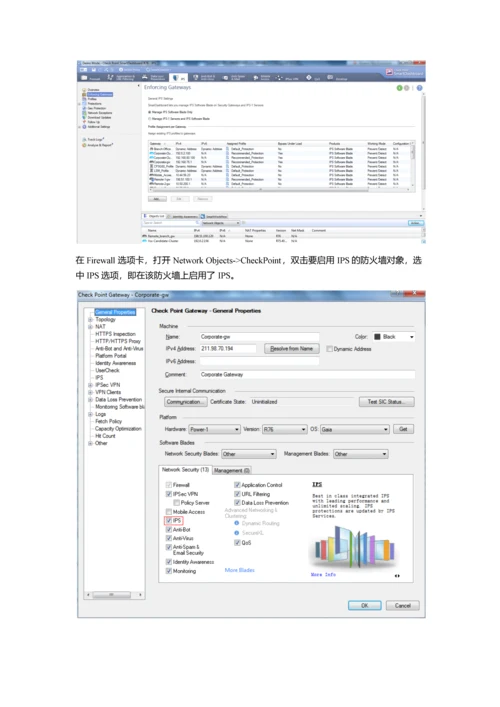This screenshot has width=500, height=707.
Task: Open Analyze & Report in SmartDashboard sidebar
Action: tap(100, 145)
